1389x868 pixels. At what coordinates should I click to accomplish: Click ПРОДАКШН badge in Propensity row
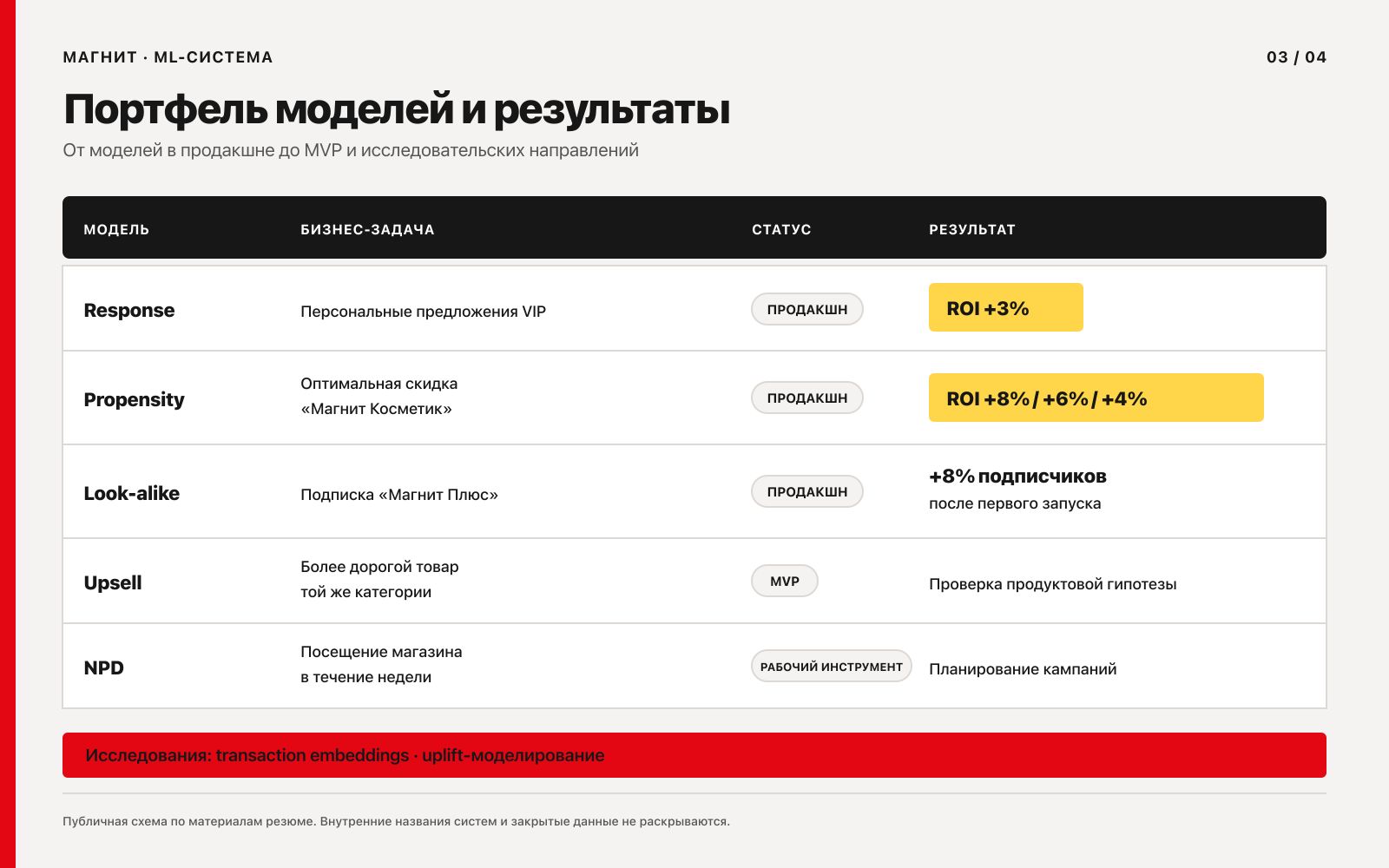tap(807, 398)
